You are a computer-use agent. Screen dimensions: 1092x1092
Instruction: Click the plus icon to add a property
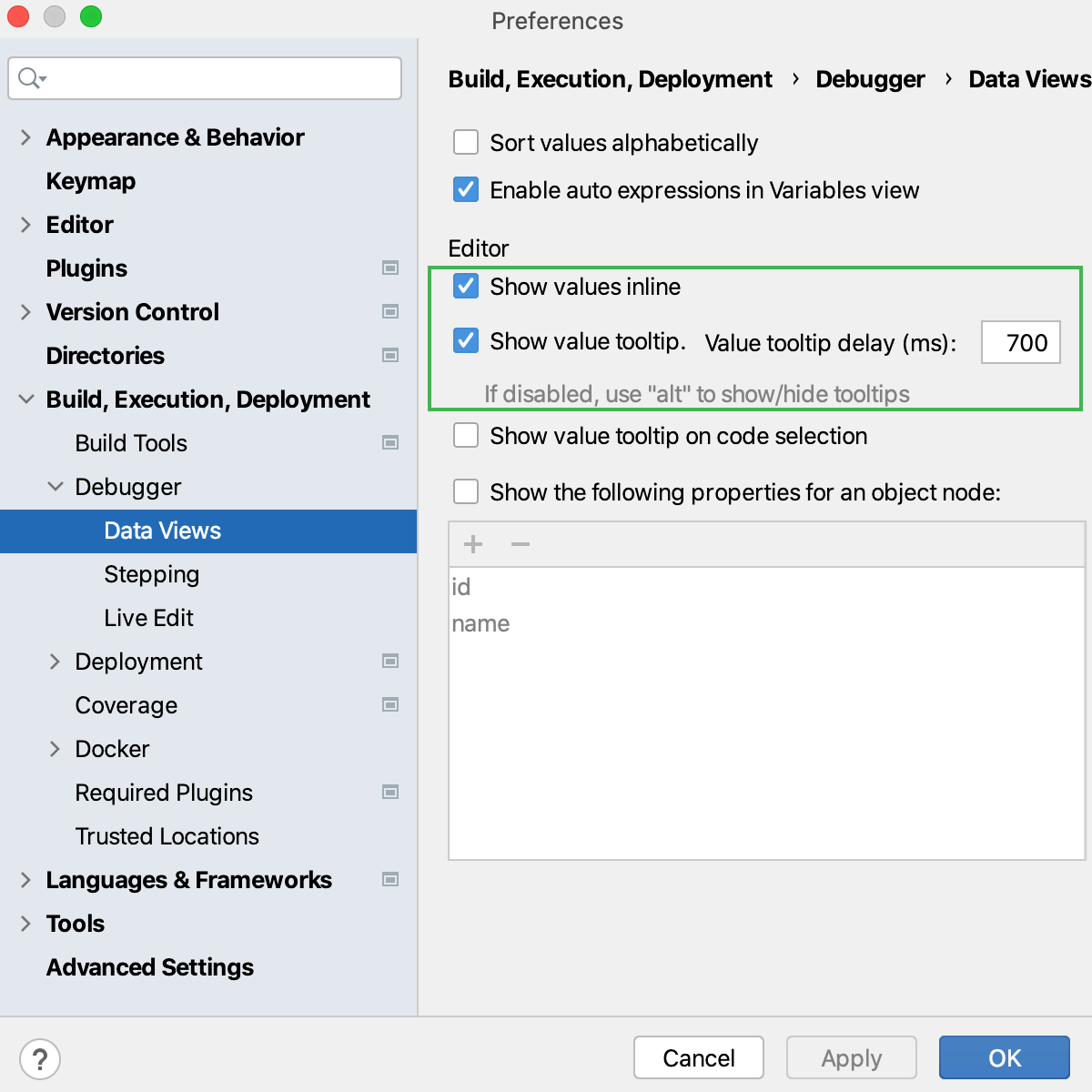tap(472, 544)
